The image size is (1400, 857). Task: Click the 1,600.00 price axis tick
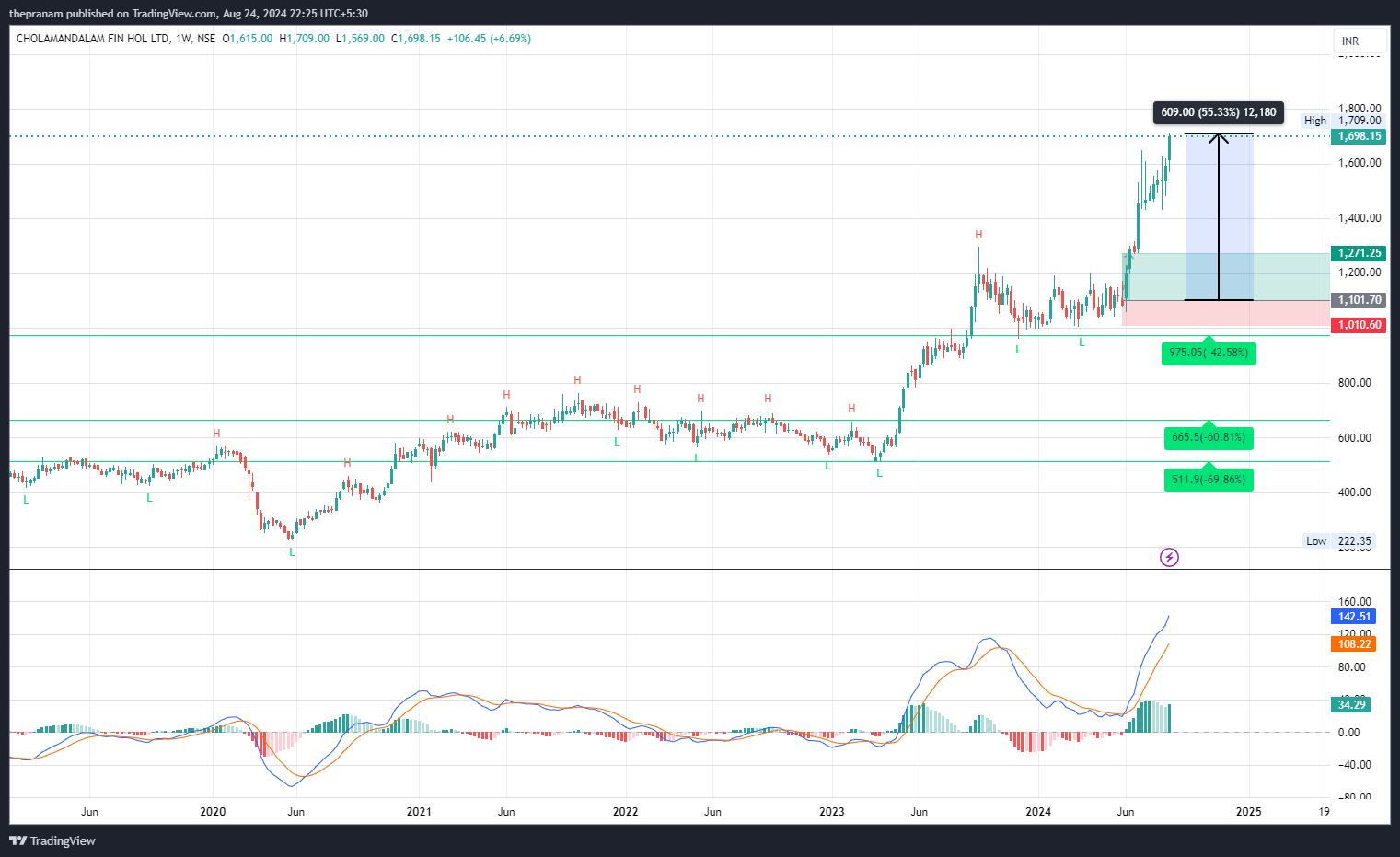click(x=1360, y=163)
